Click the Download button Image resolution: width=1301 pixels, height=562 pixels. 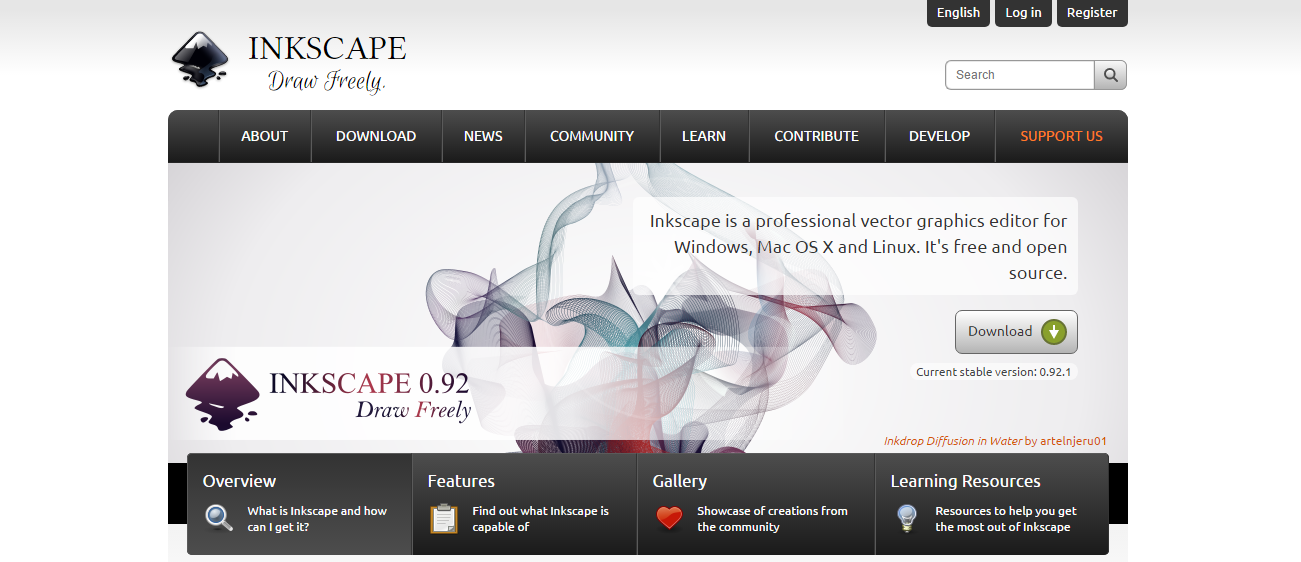(1016, 332)
